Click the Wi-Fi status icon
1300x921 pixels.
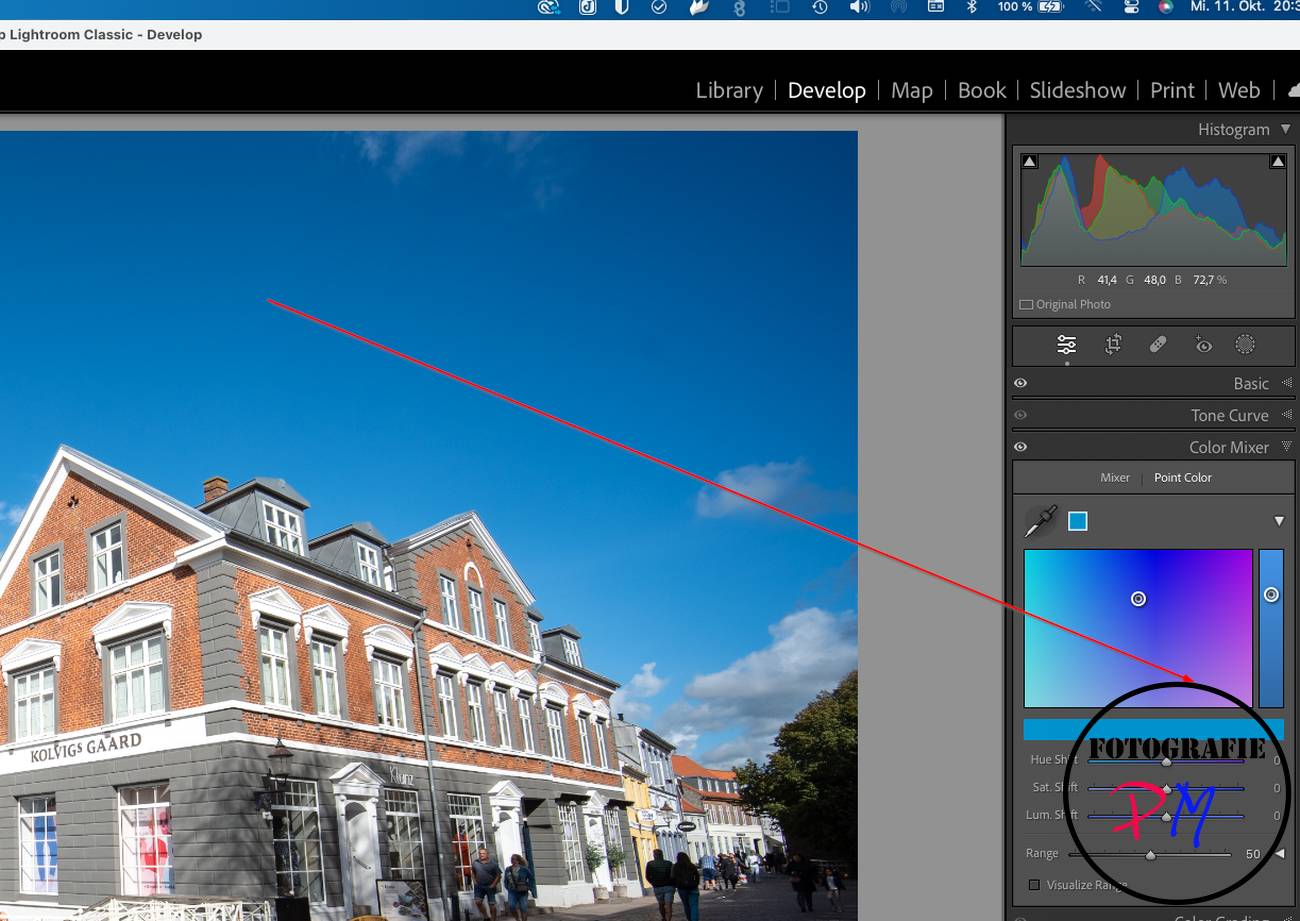[x=1093, y=7]
